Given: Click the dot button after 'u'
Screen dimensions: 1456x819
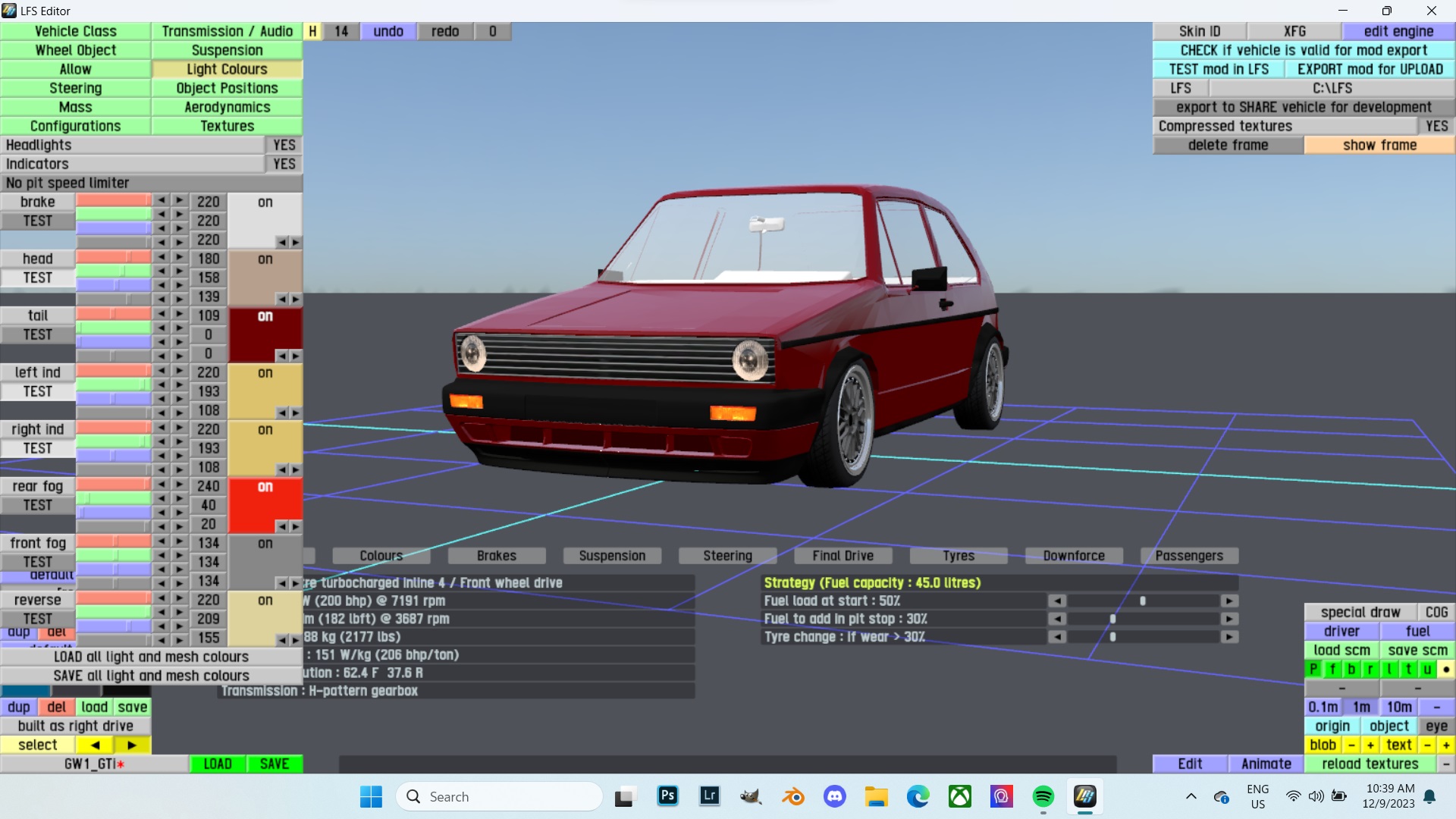Looking at the screenshot, I should (x=1446, y=669).
